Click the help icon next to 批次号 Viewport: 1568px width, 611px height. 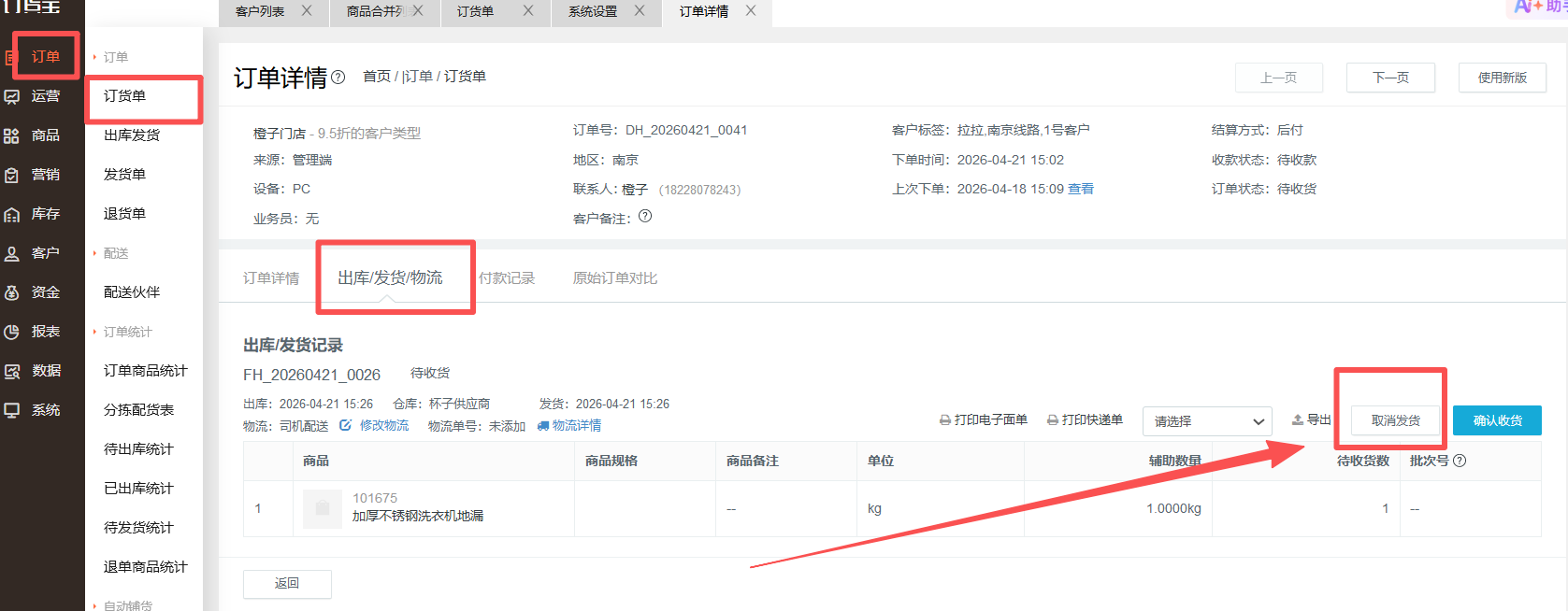tap(1460, 461)
